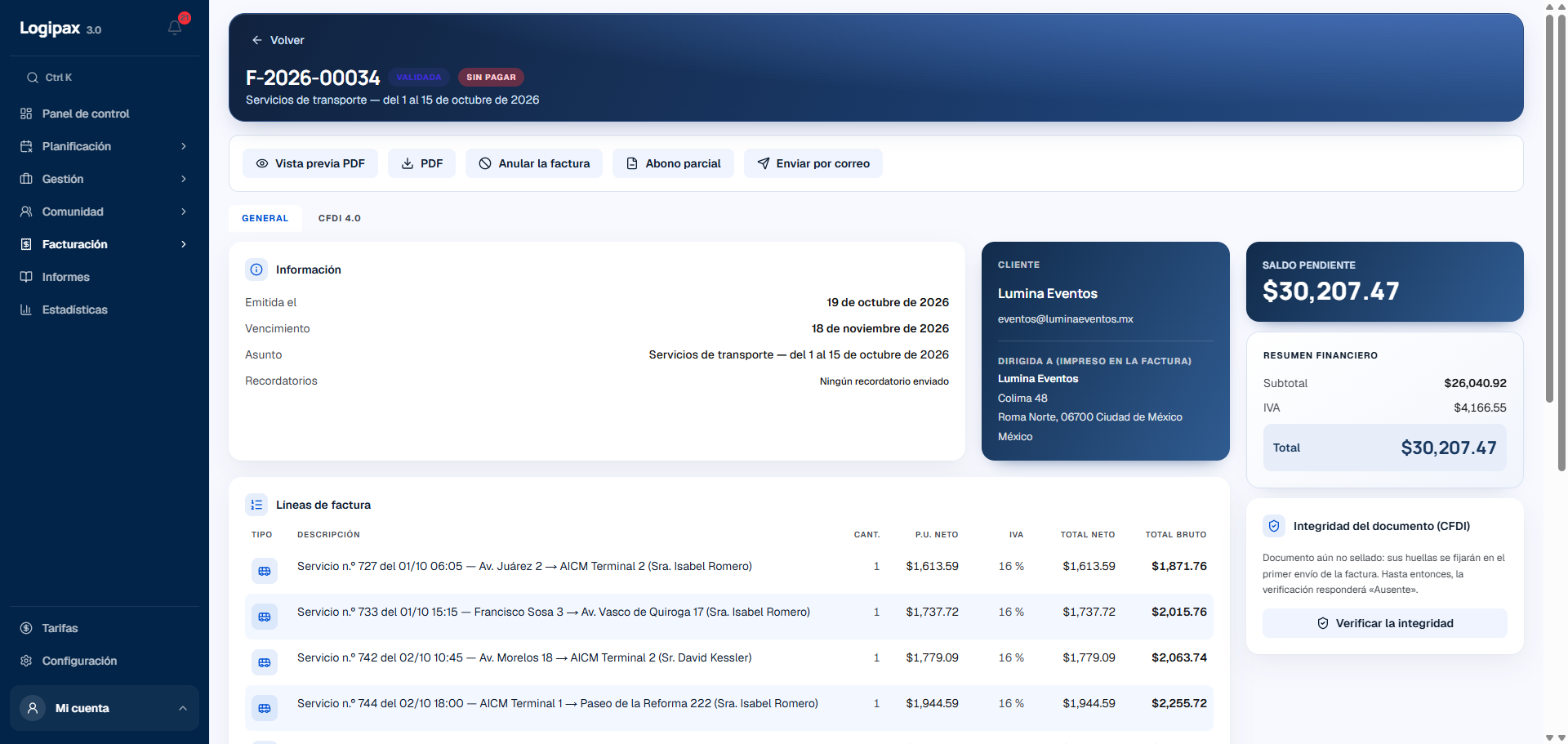Click Abono parcial button

point(673,163)
